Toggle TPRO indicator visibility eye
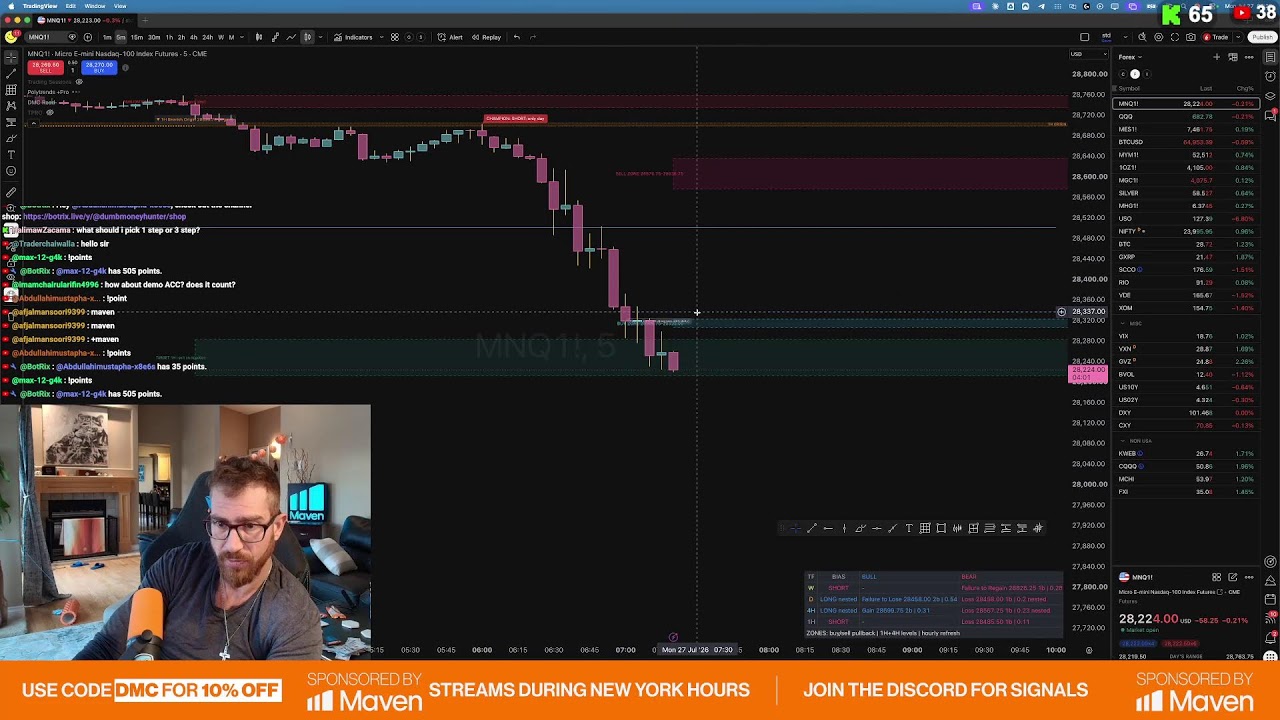This screenshot has width=1280, height=720. [x=50, y=112]
